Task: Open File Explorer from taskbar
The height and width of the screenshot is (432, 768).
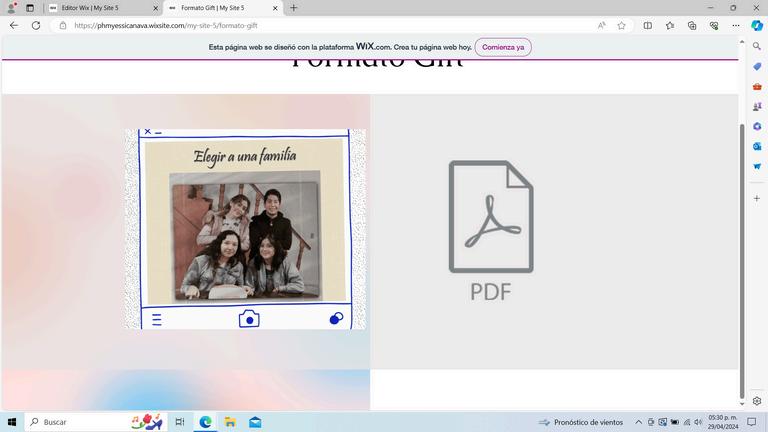Action: (230, 422)
